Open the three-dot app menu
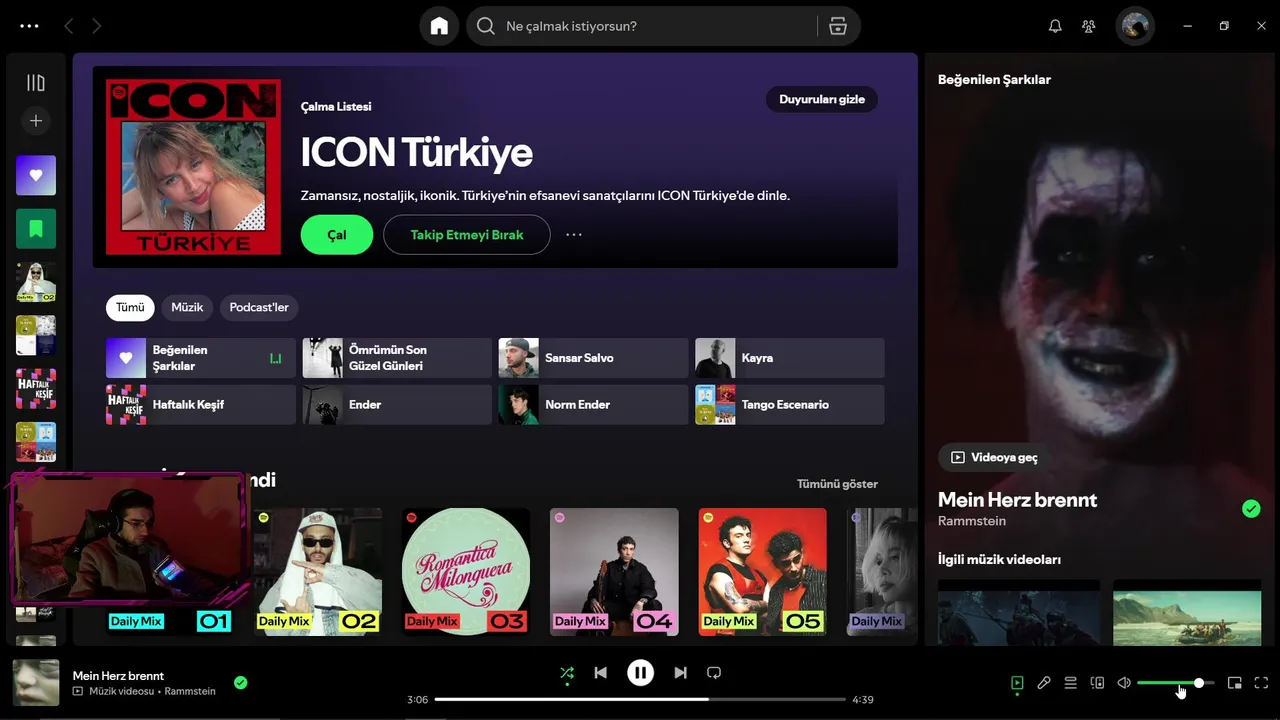 29,26
